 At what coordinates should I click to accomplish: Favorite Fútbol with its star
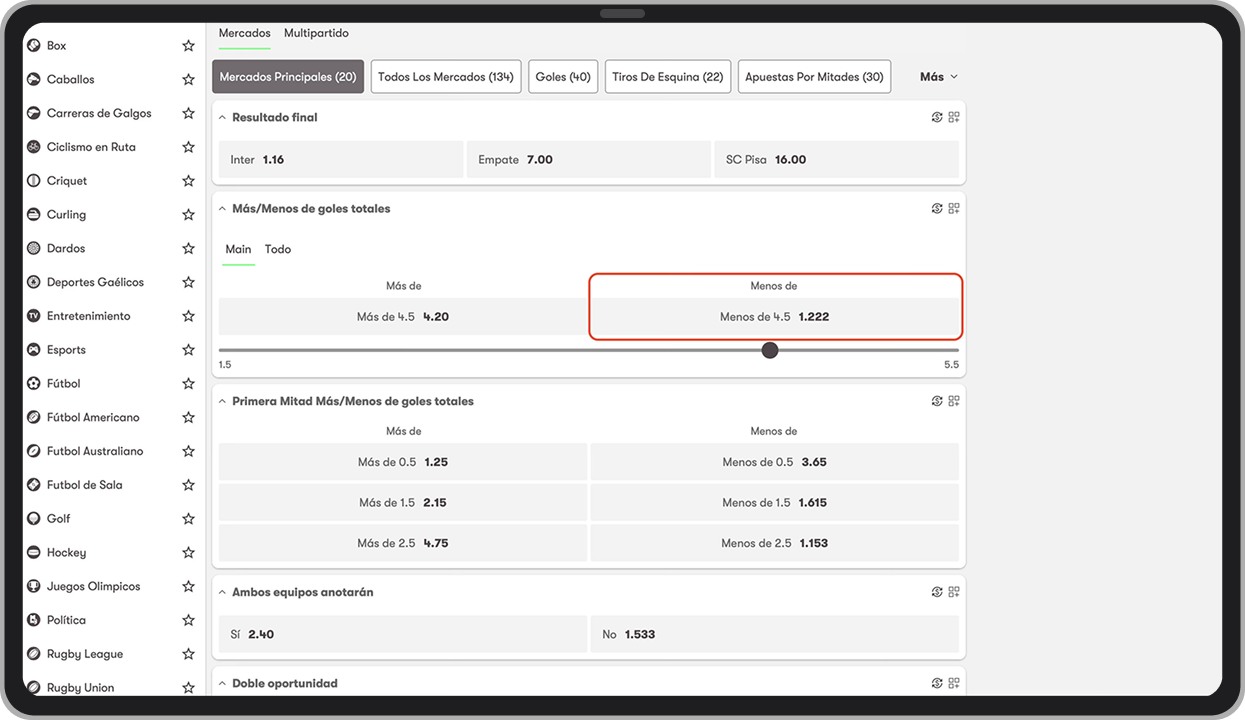point(188,384)
